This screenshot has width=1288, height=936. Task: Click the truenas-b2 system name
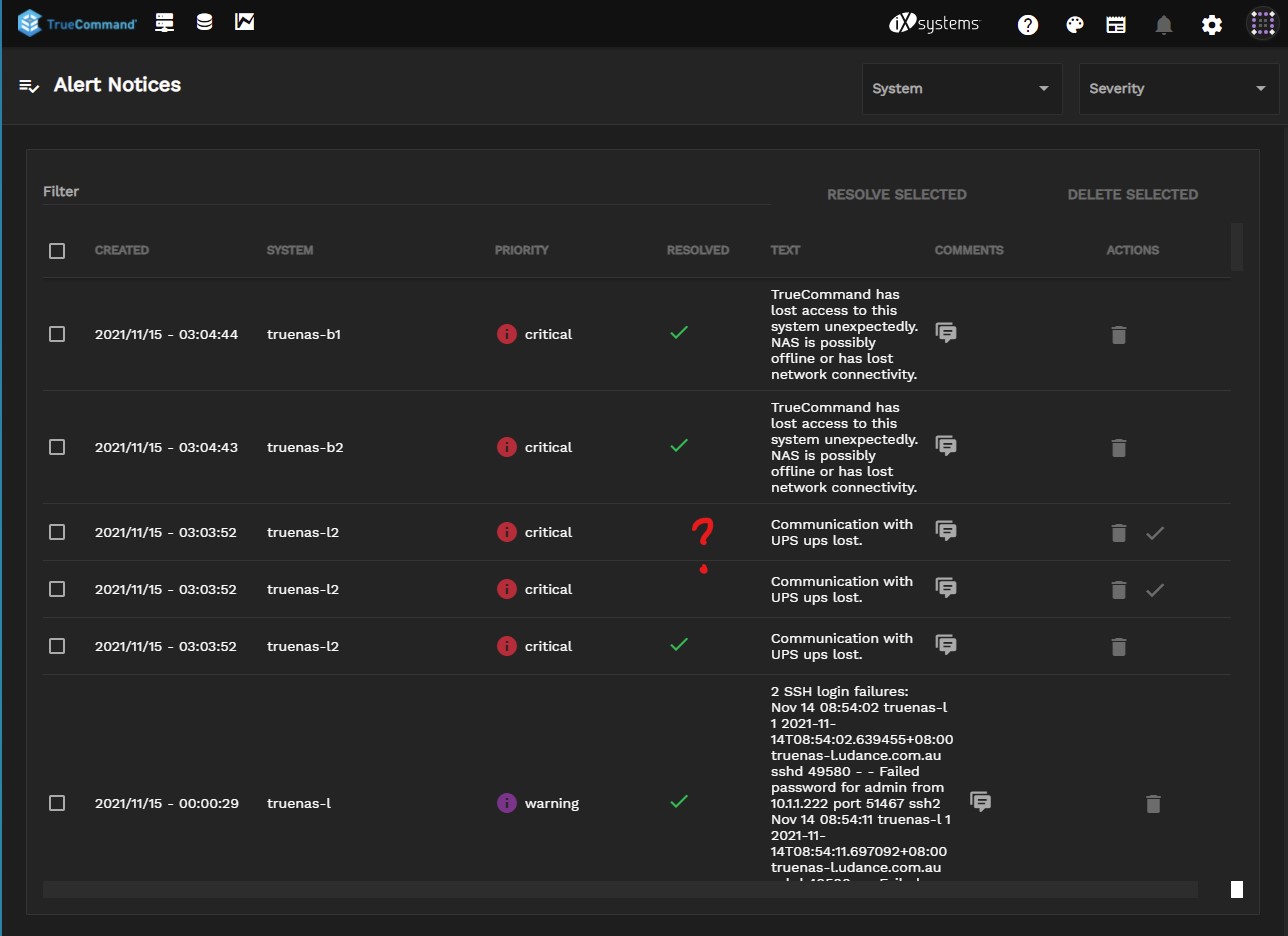(x=305, y=447)
